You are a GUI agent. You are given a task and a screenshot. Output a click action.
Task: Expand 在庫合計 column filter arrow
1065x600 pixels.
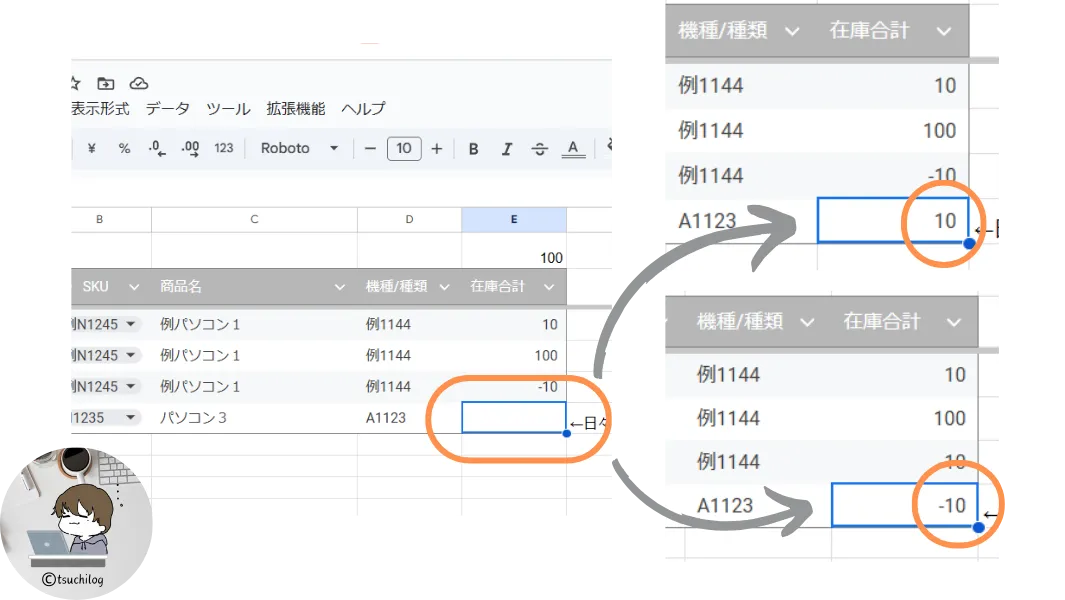(548, 287)
